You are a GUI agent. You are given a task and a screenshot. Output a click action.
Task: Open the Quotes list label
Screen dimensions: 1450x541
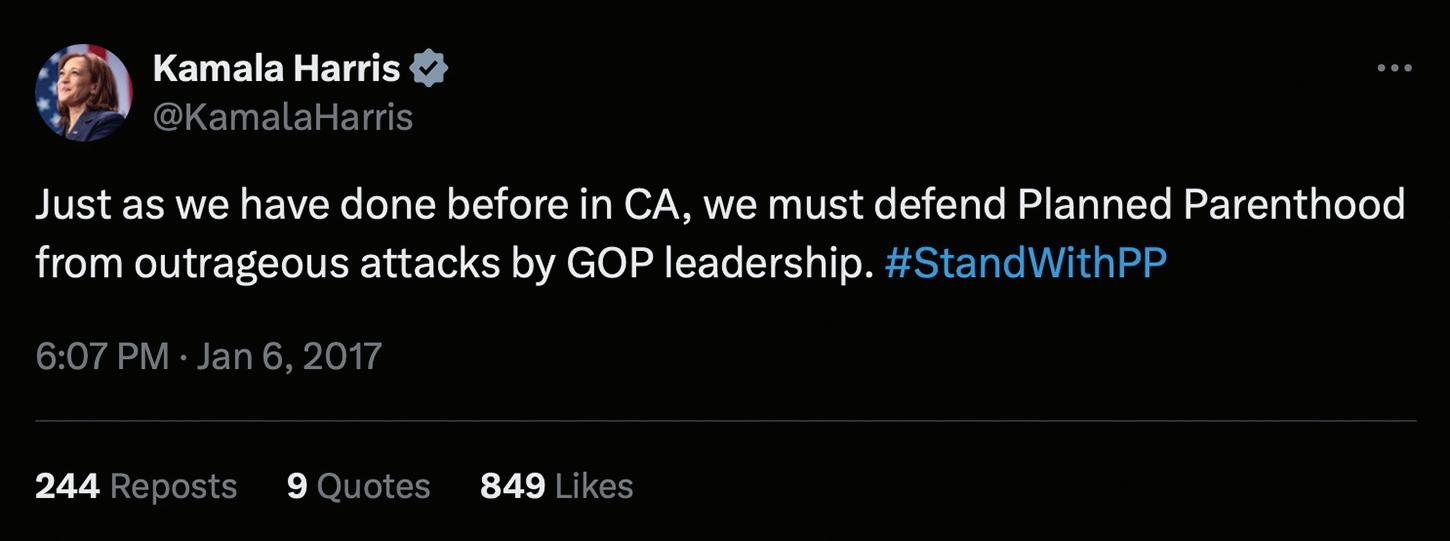pos(373,486)
